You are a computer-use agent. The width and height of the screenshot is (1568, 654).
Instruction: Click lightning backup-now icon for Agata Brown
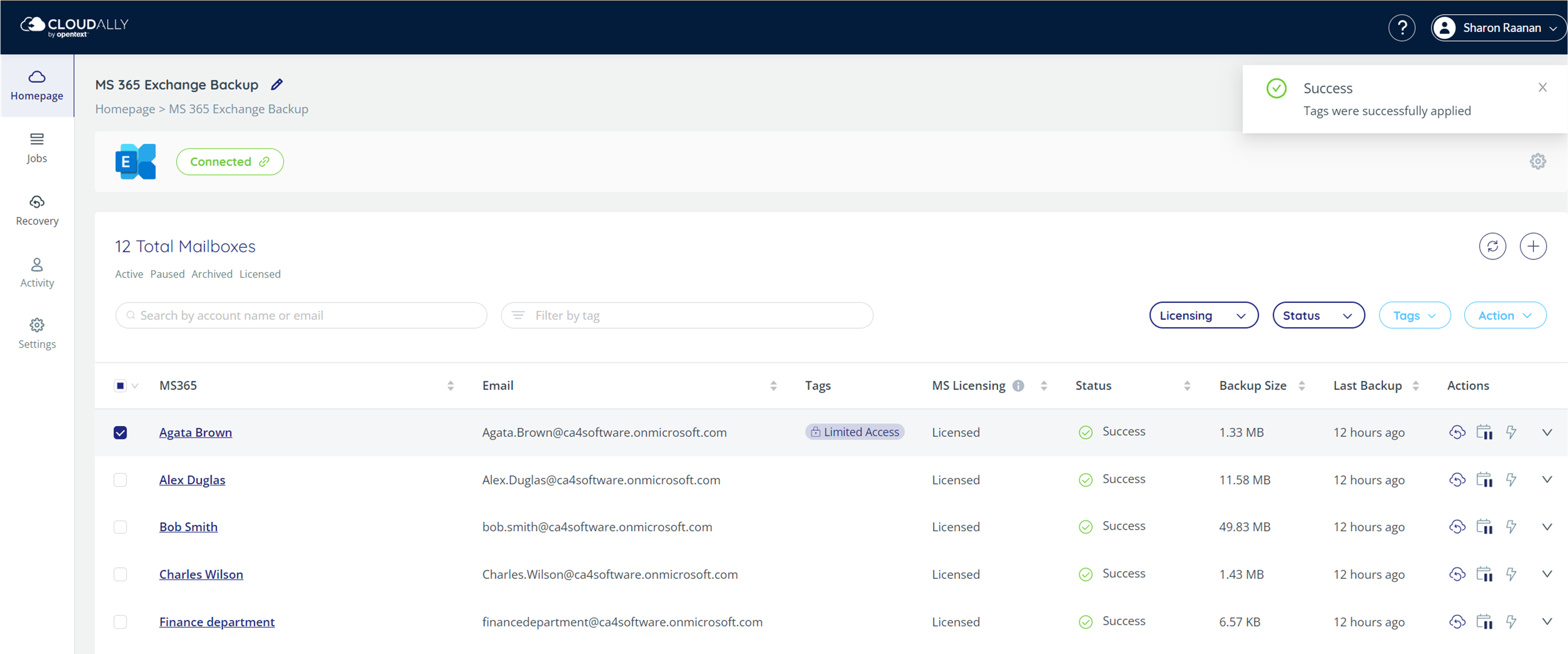(x=1511, y=432)
